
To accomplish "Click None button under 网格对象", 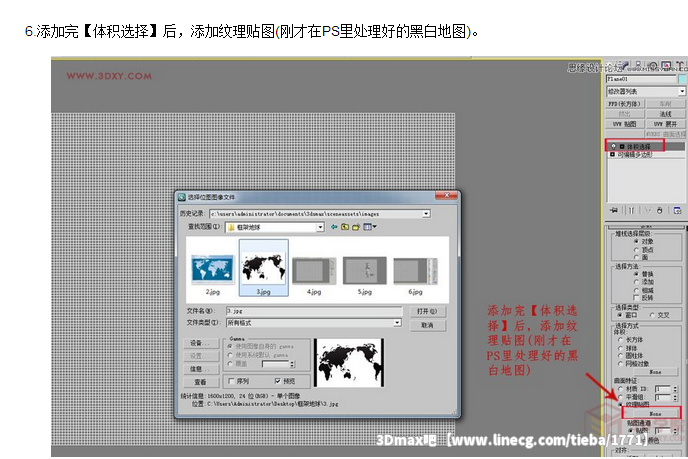I will [x=655, y=372].
